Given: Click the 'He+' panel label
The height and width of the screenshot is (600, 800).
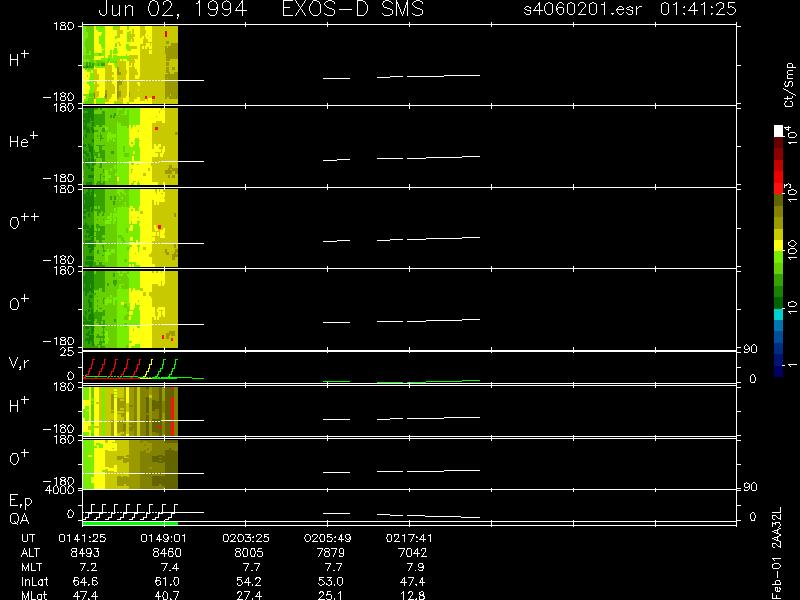Looking at the screenshot, I should pos(23,140).
